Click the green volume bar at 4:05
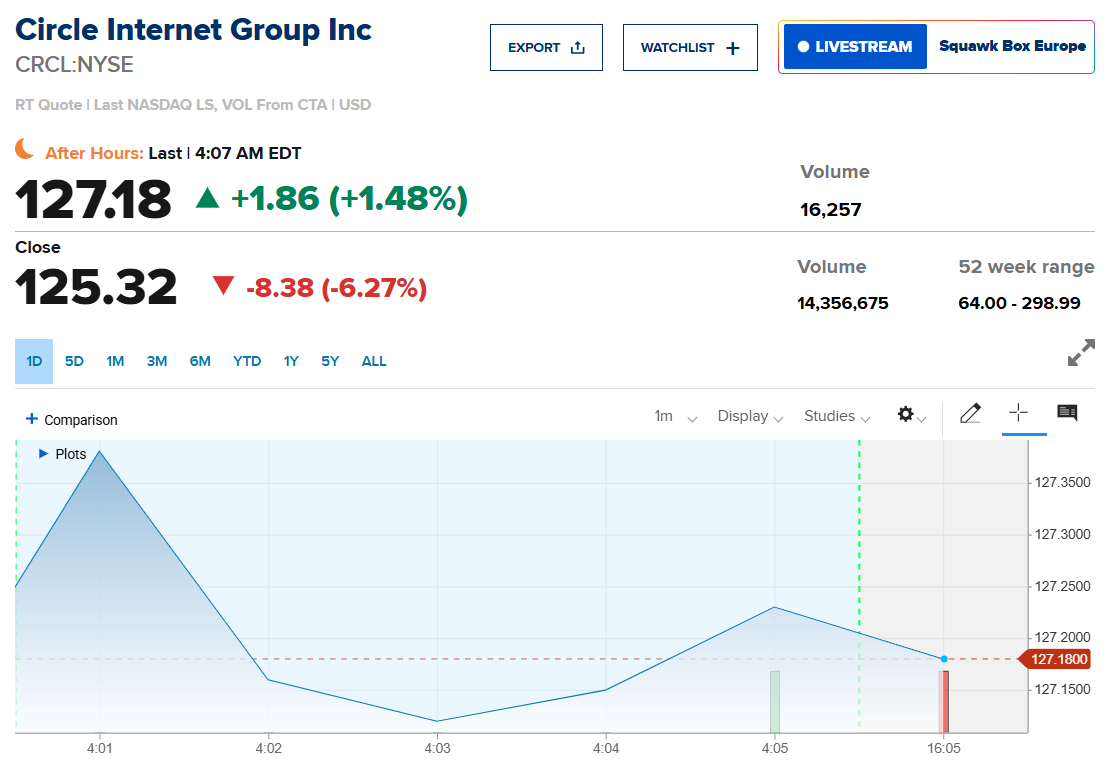The image size is (1105, 765). (x=774, y=702)
